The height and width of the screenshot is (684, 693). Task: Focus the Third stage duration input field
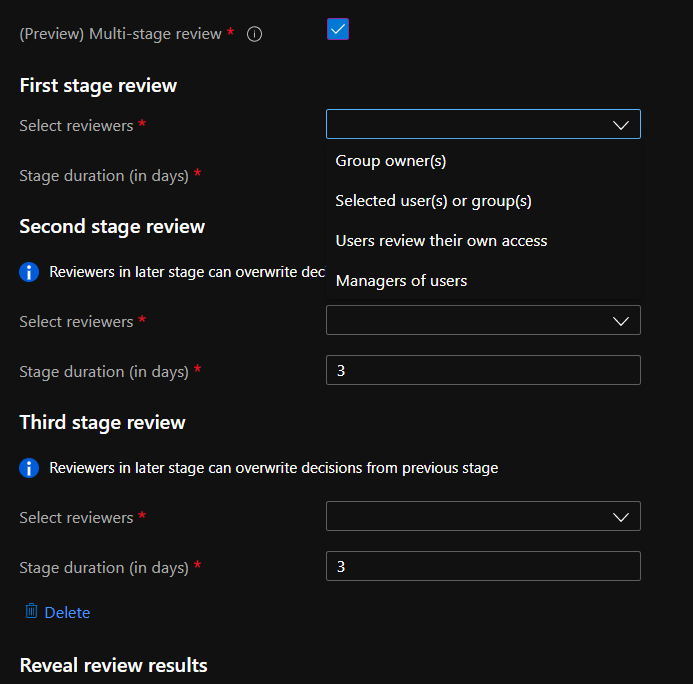coord(483,566)
